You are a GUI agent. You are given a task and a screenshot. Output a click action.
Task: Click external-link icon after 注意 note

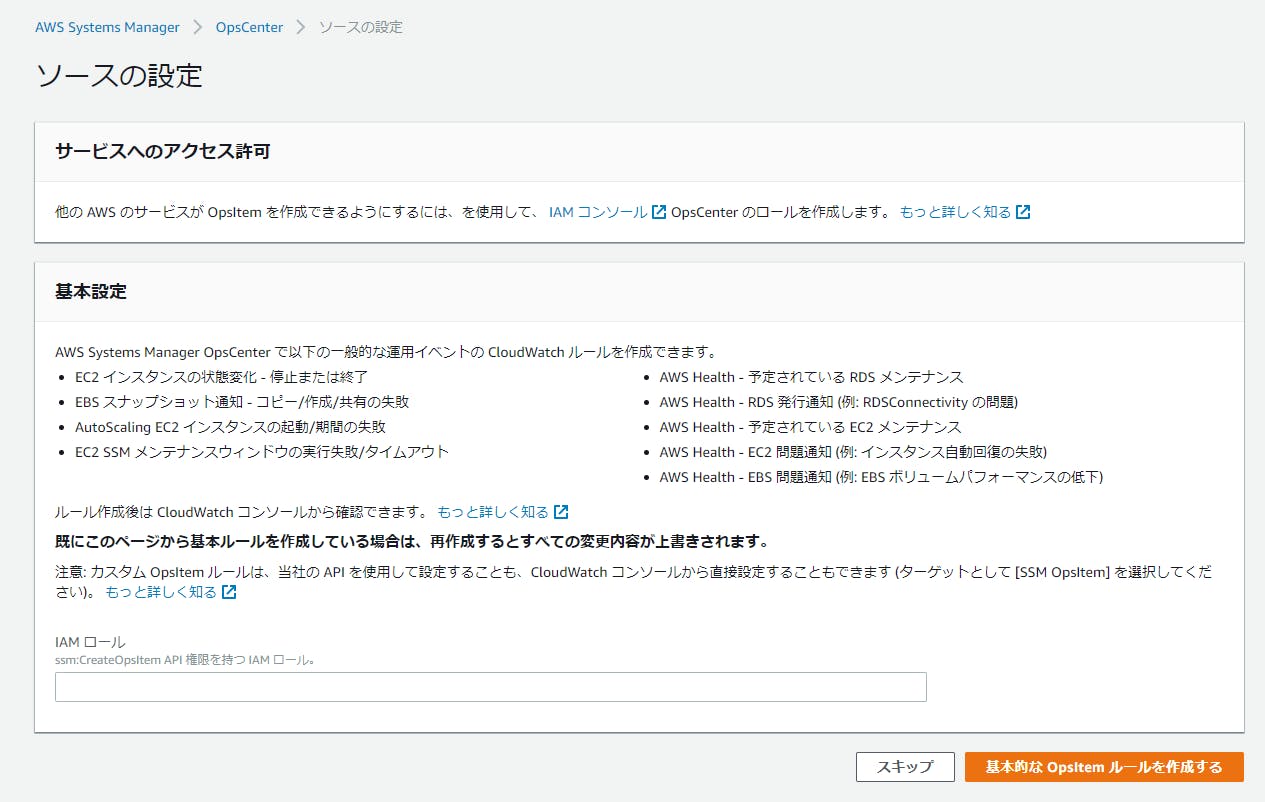[x=229, y=592]
